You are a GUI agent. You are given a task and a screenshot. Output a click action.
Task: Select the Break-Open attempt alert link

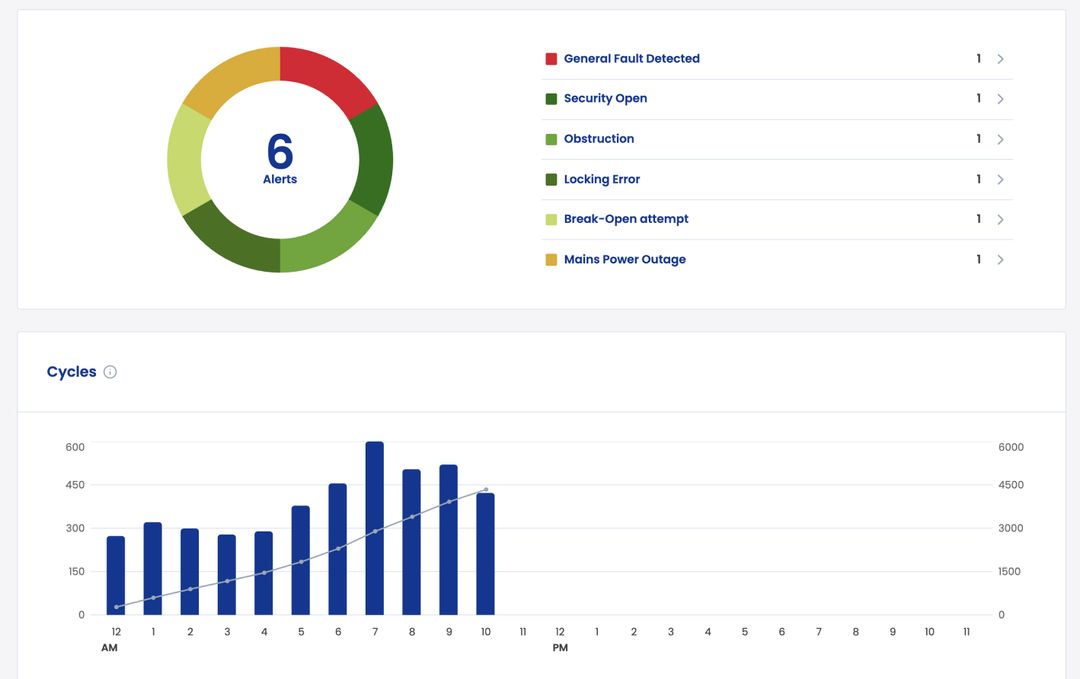click(x=625, y=218)
